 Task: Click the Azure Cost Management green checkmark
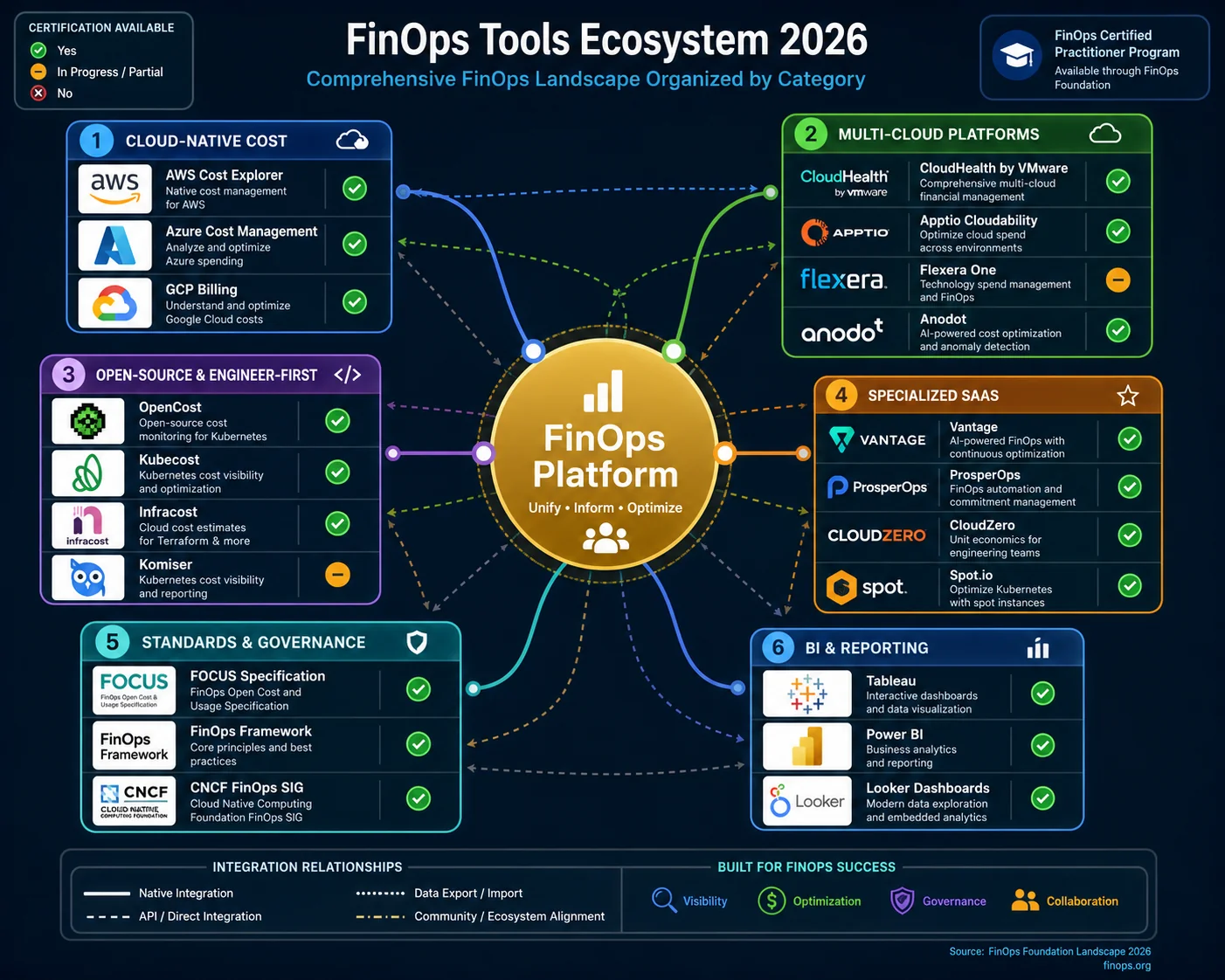[355, 244]
